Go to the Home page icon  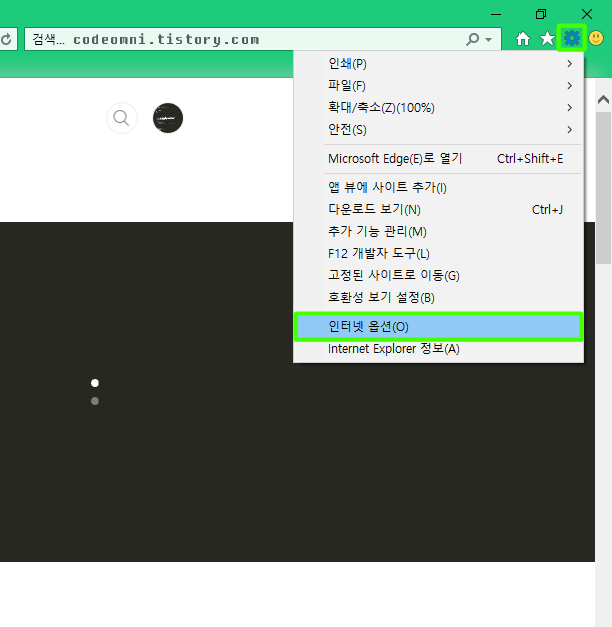(x=523, y=39)
